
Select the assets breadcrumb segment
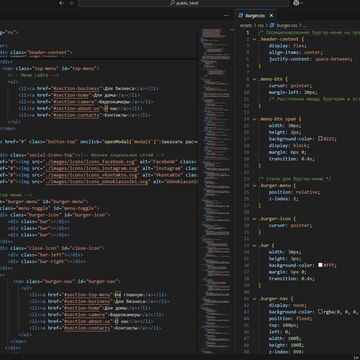tap(246, 25)
